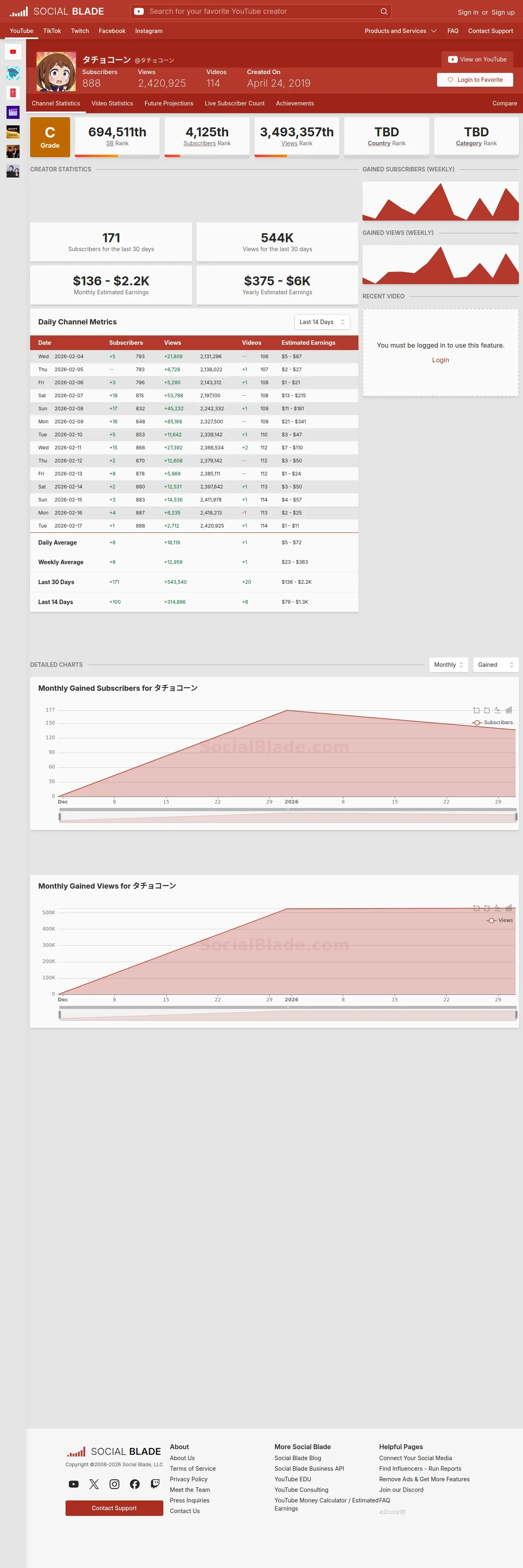Use the zoom select tool on Subscribers chart
The image size is (523, 1568).
pos(476,710)
